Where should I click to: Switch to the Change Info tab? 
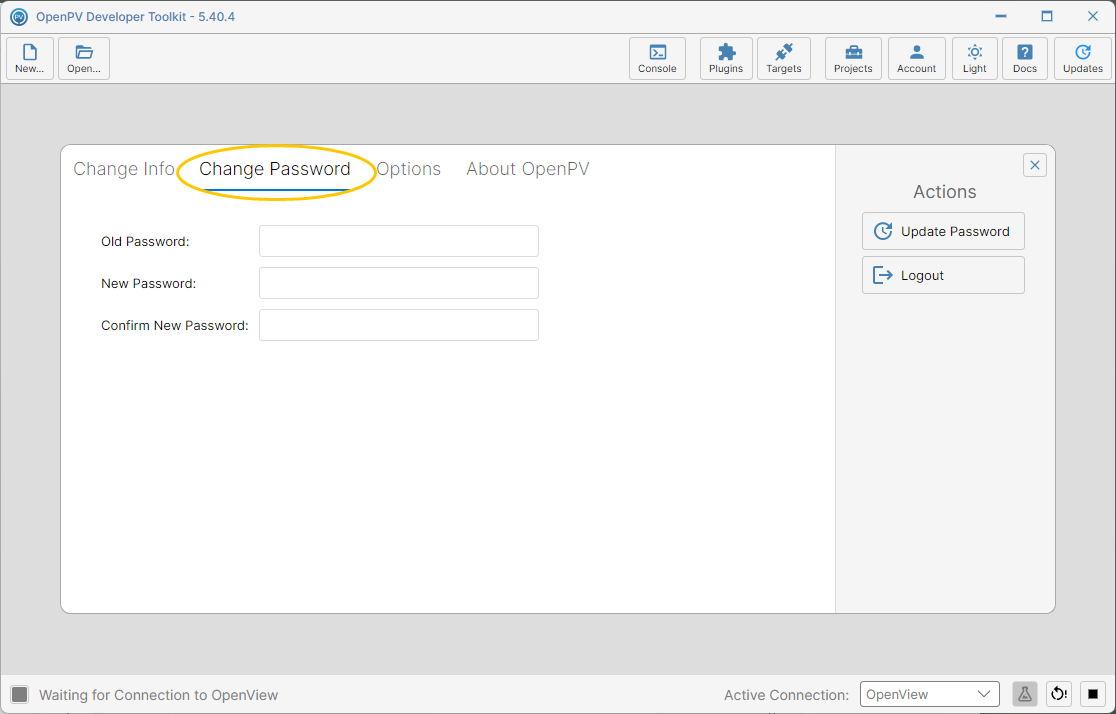(124, 169)
